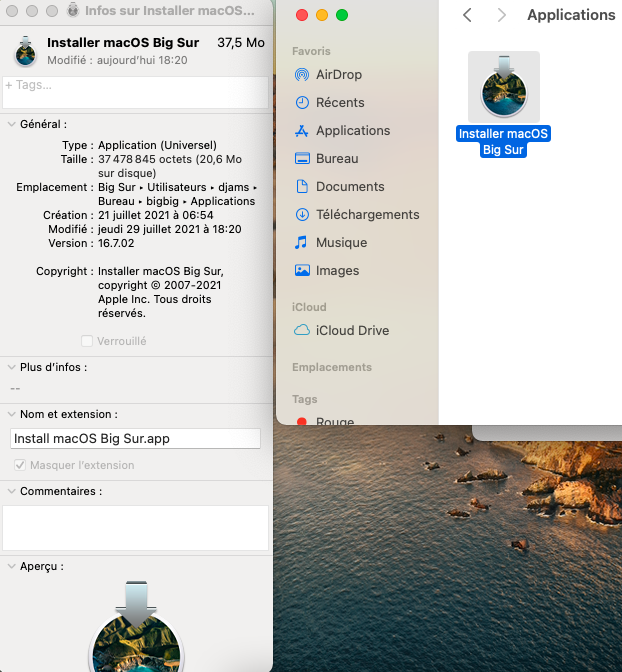Toggle the Masquer l'extension checkbox
The height and width of the screenshot is (672, 622).
coord(20,465)
